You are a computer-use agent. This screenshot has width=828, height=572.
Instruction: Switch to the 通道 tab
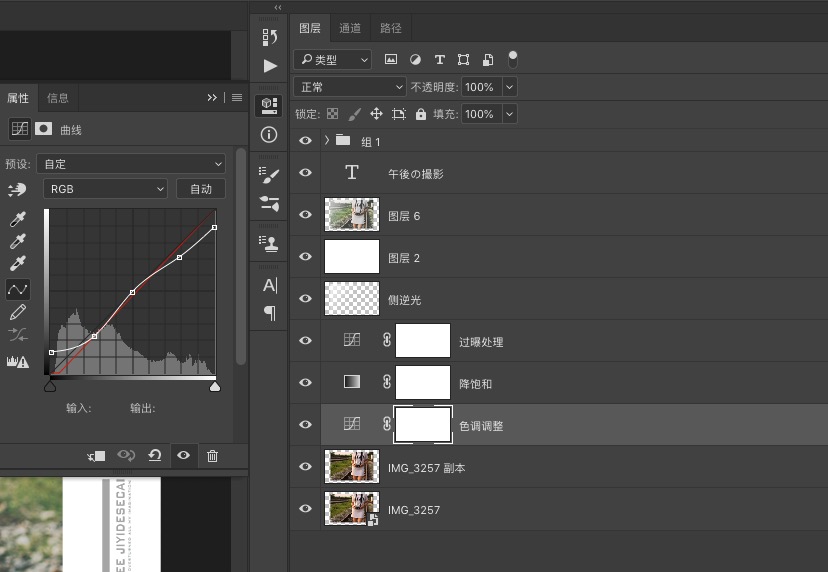(350, 28)
